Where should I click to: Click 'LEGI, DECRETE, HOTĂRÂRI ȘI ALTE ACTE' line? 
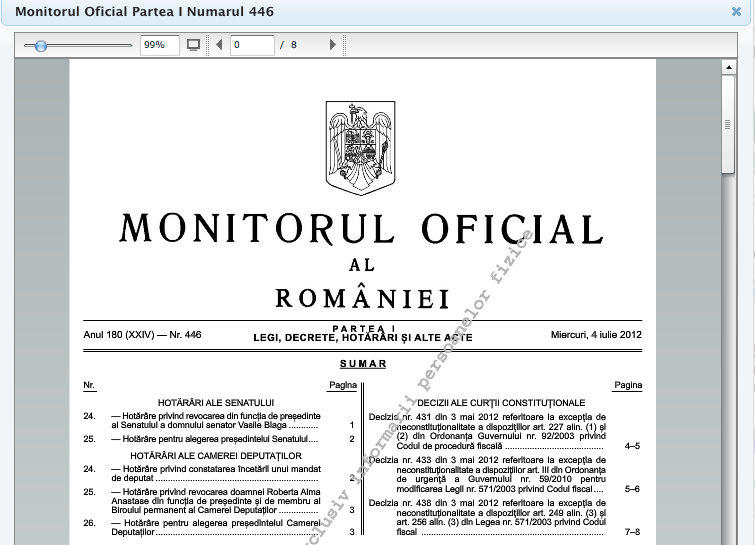click(363, 338)
